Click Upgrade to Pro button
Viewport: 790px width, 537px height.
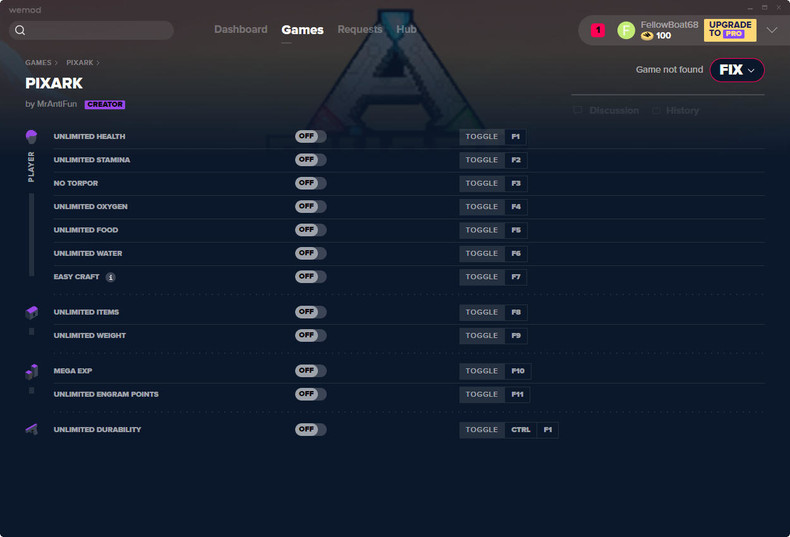click(730, 30)
